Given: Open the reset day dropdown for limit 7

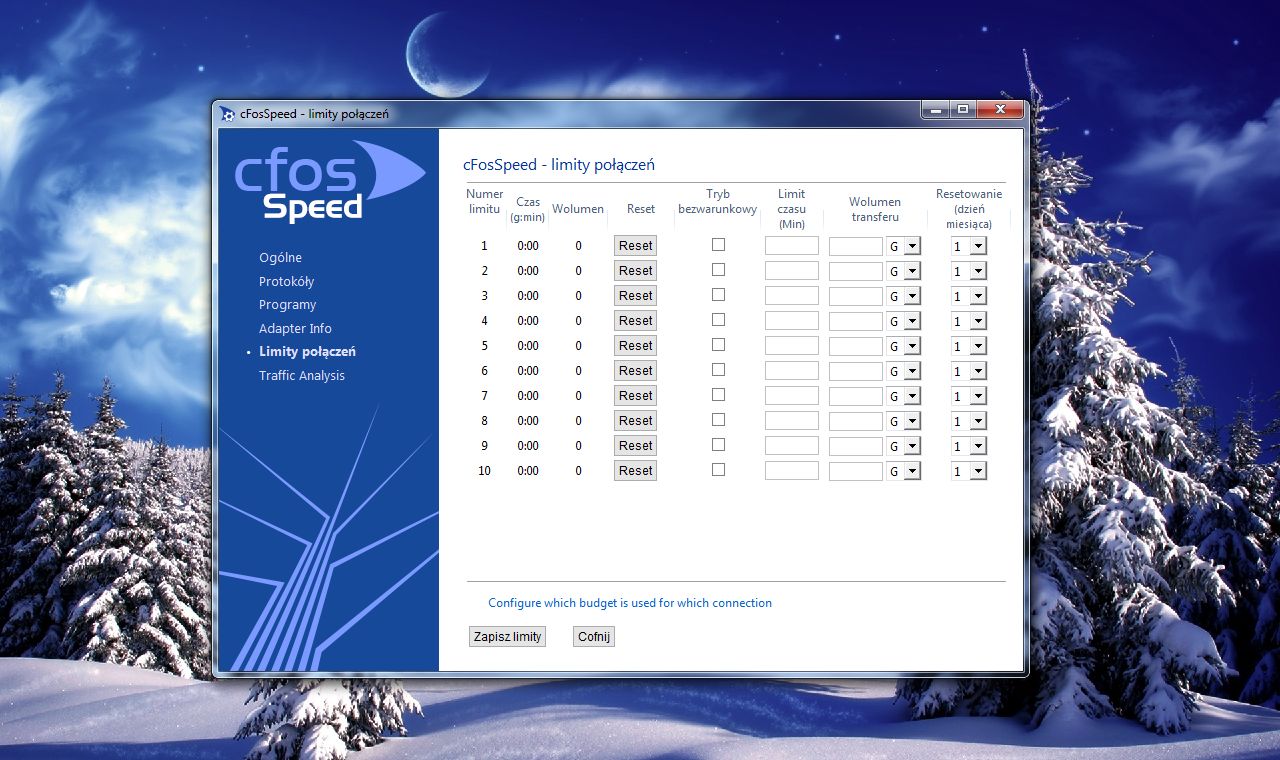Looking at the screenshot, I should (969, 396).
